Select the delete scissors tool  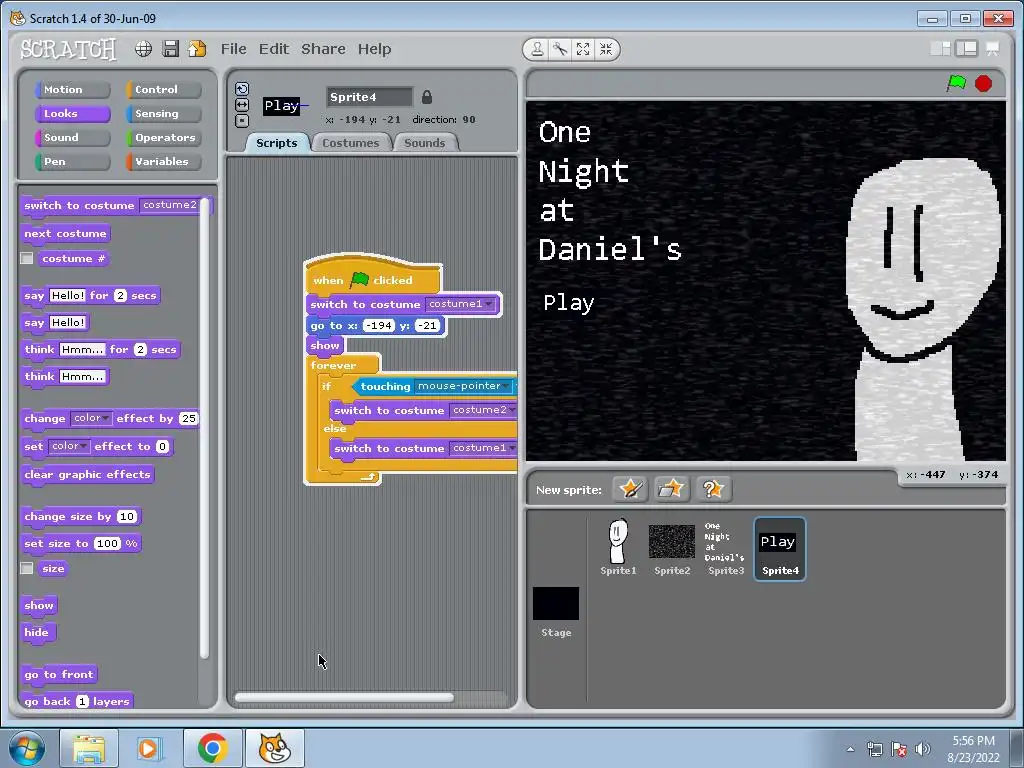click(x=560, y=50)
